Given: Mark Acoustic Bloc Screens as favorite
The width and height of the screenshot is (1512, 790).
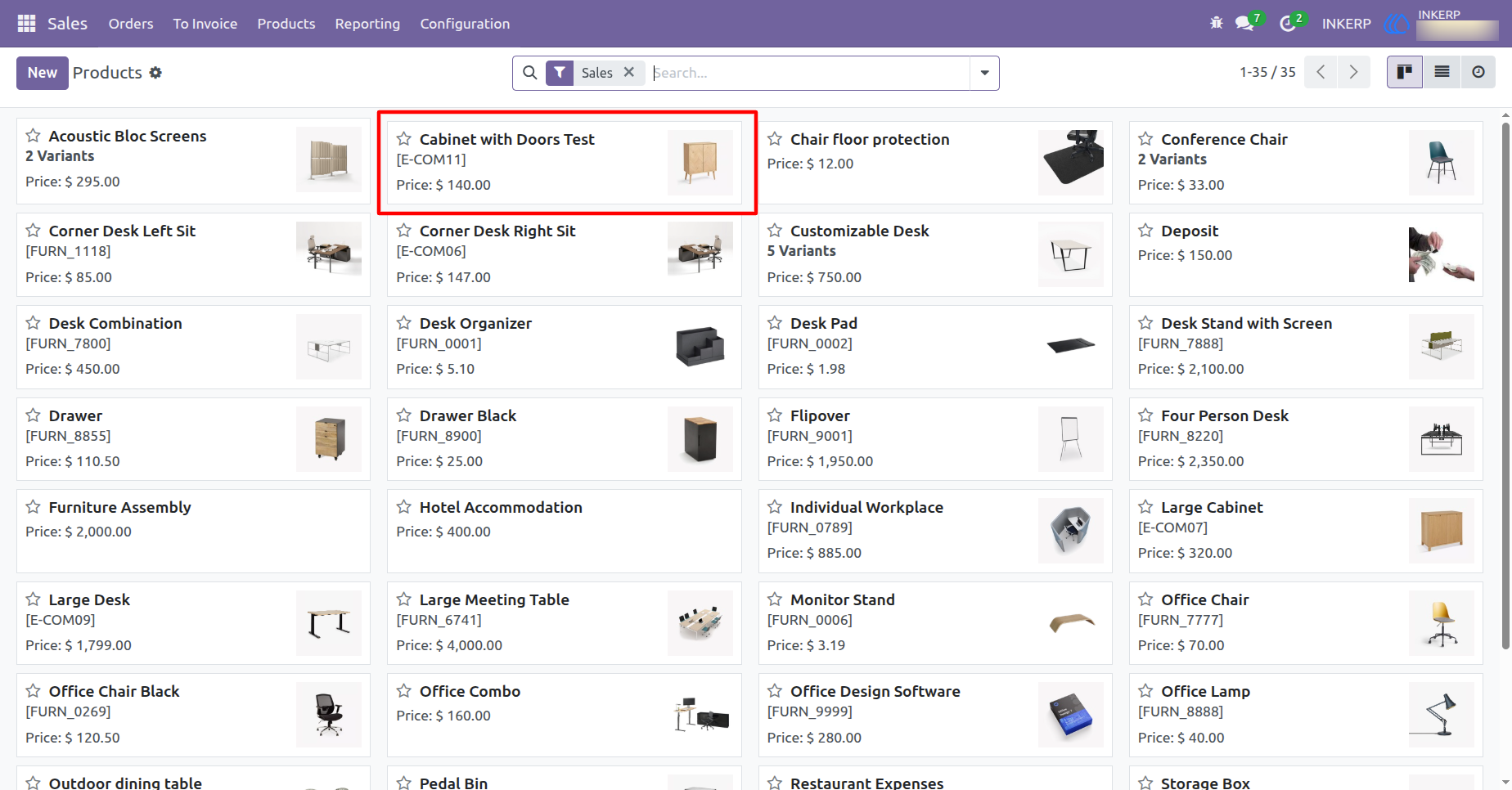Looking at the screenshot, I should click(x=33, y=136).
